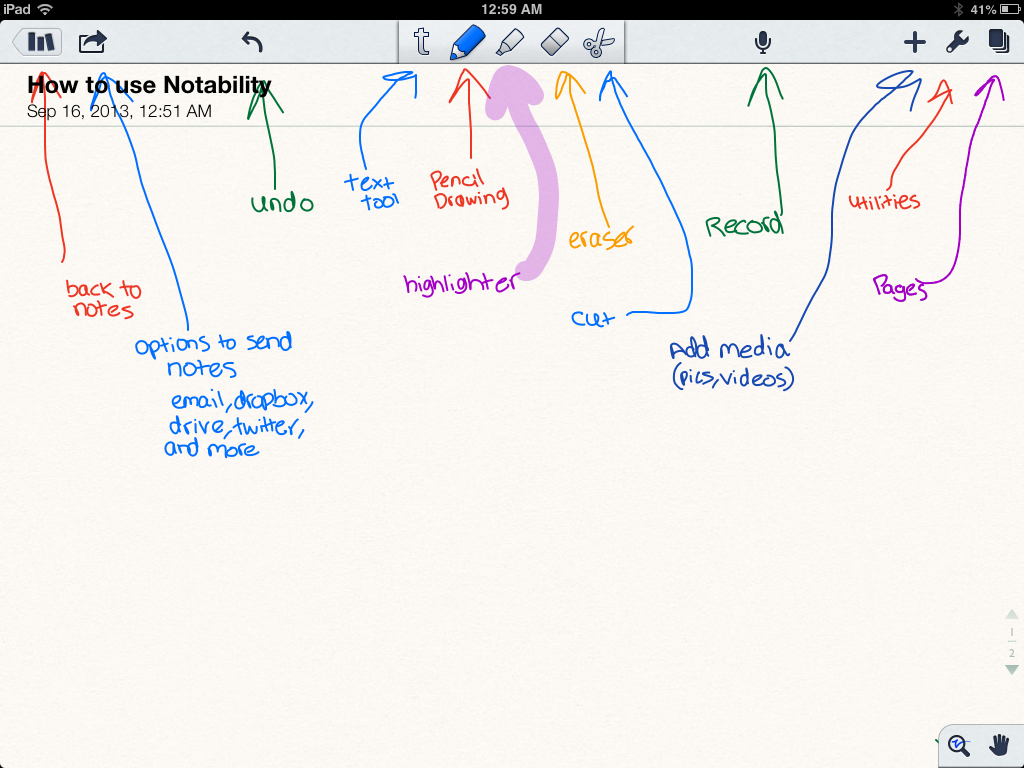Image resolution: width=1024 pixels, height=768 pixels.
Task: Select the text tool
Action: [422, 42]
